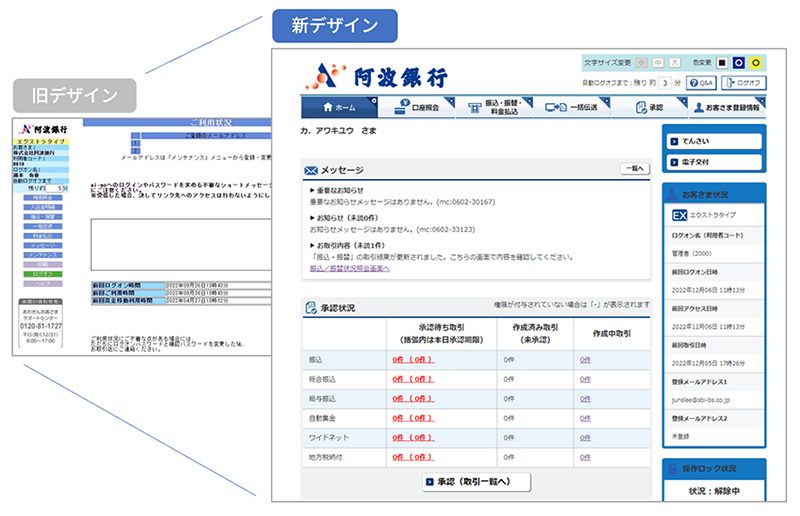Select the 未登録 value under 登録メールアドレス2

680,437
